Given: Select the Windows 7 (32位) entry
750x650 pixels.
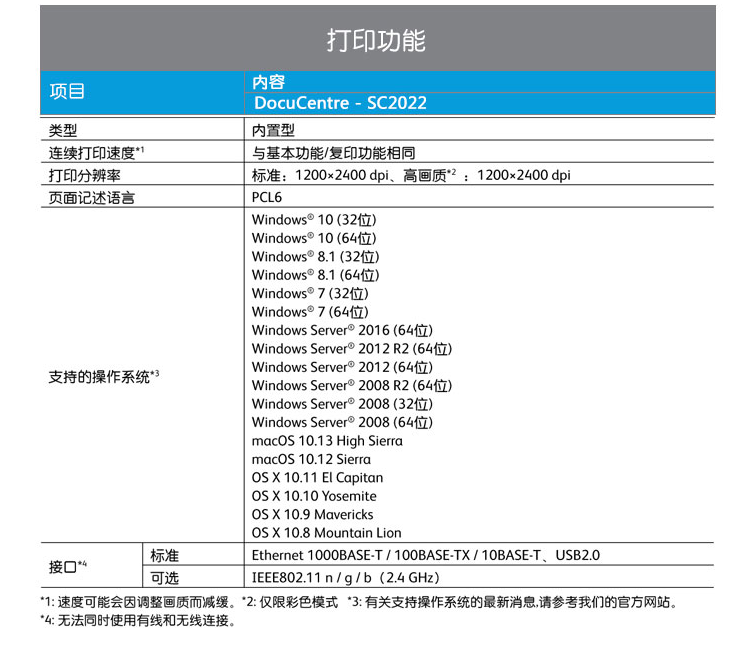Looking at the screenshot, I should click(310, 294).
